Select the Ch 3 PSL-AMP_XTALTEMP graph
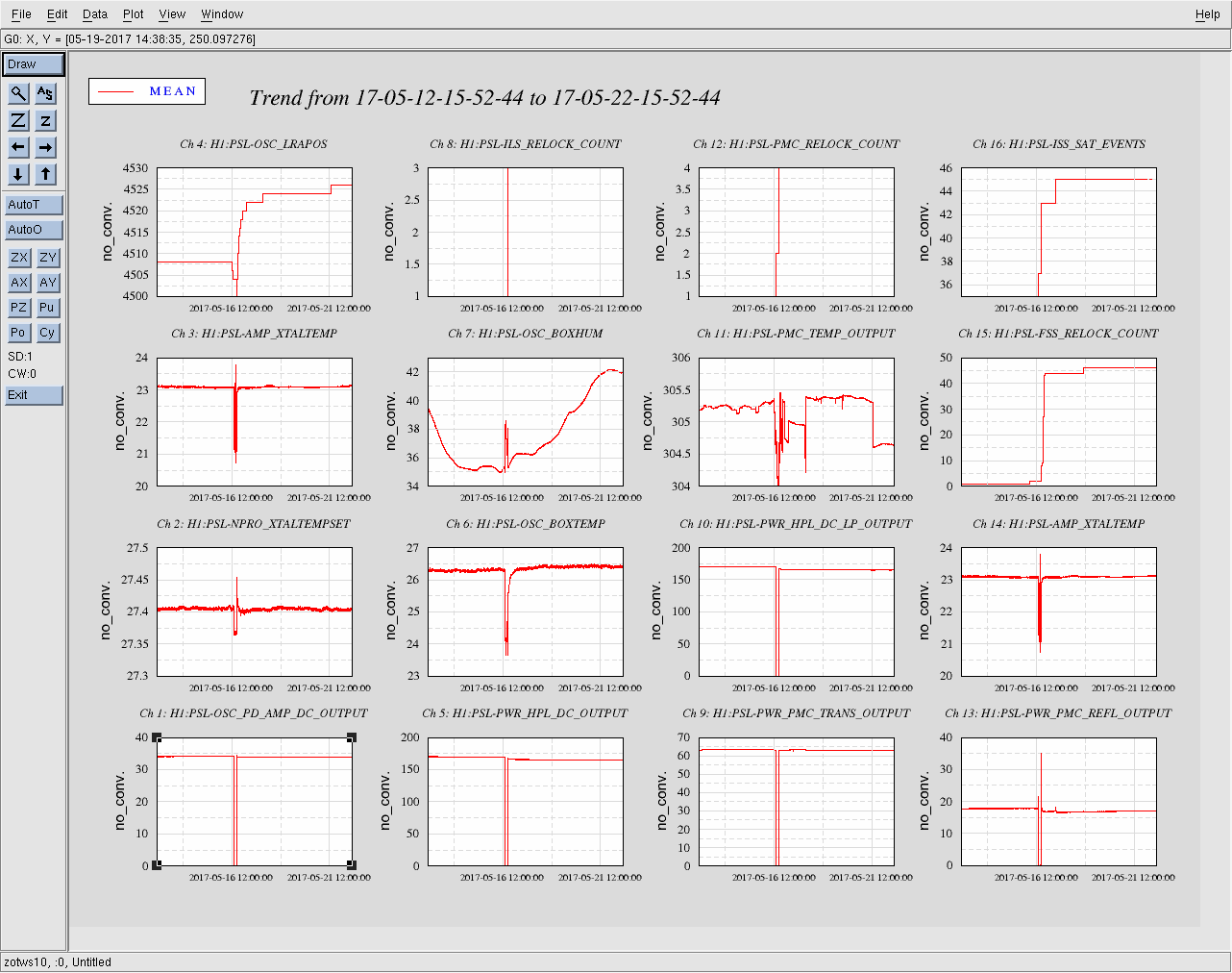 255,422
